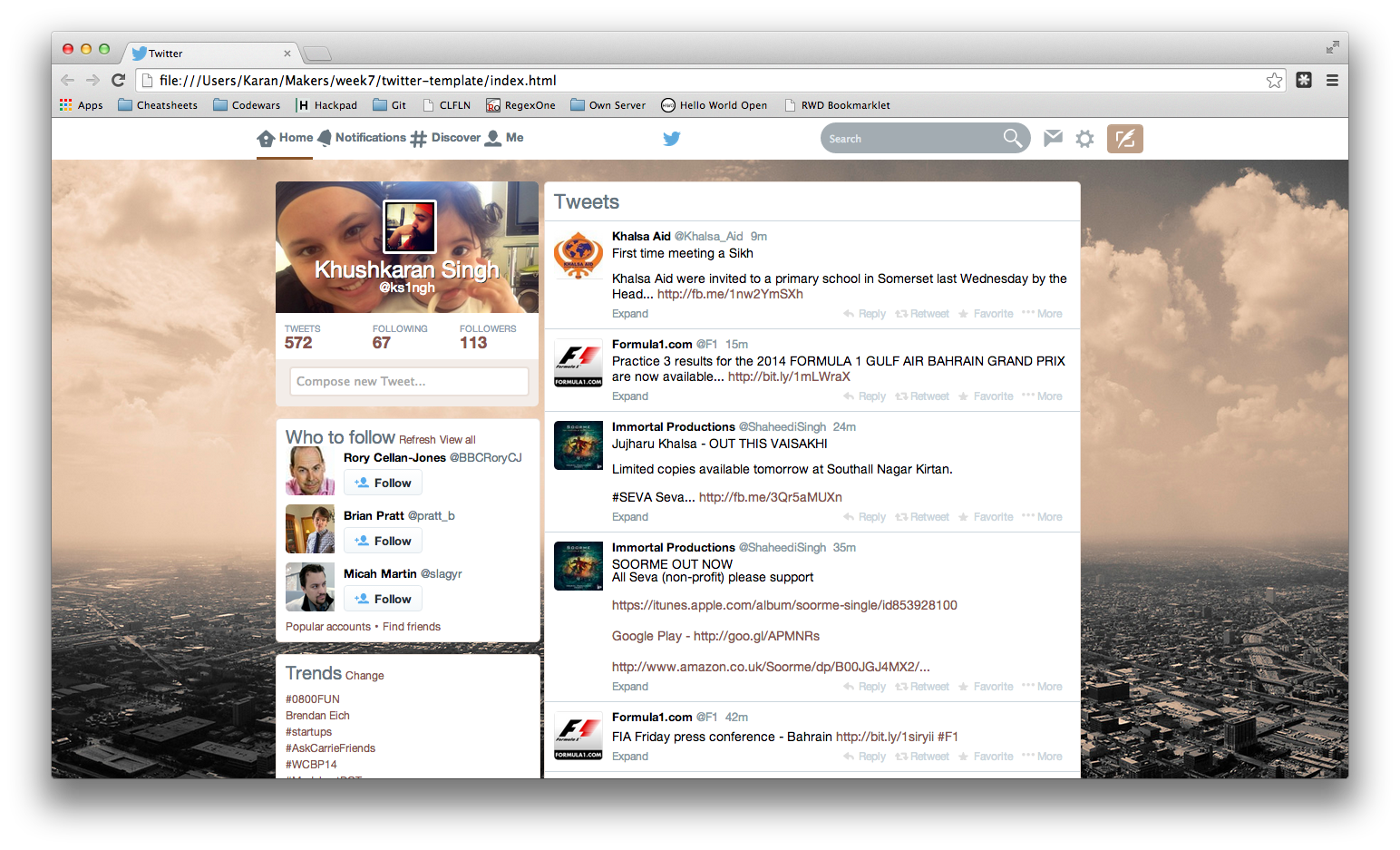Retweet the Khalsa Aid tweet
1400x850 pixels.
click(922, 314)
